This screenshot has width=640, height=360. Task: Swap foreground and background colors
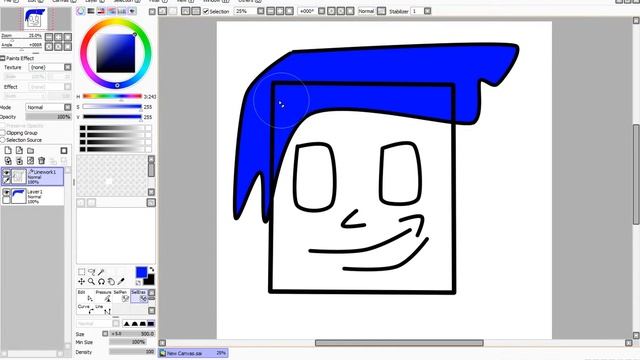click(x=152, y=269)
